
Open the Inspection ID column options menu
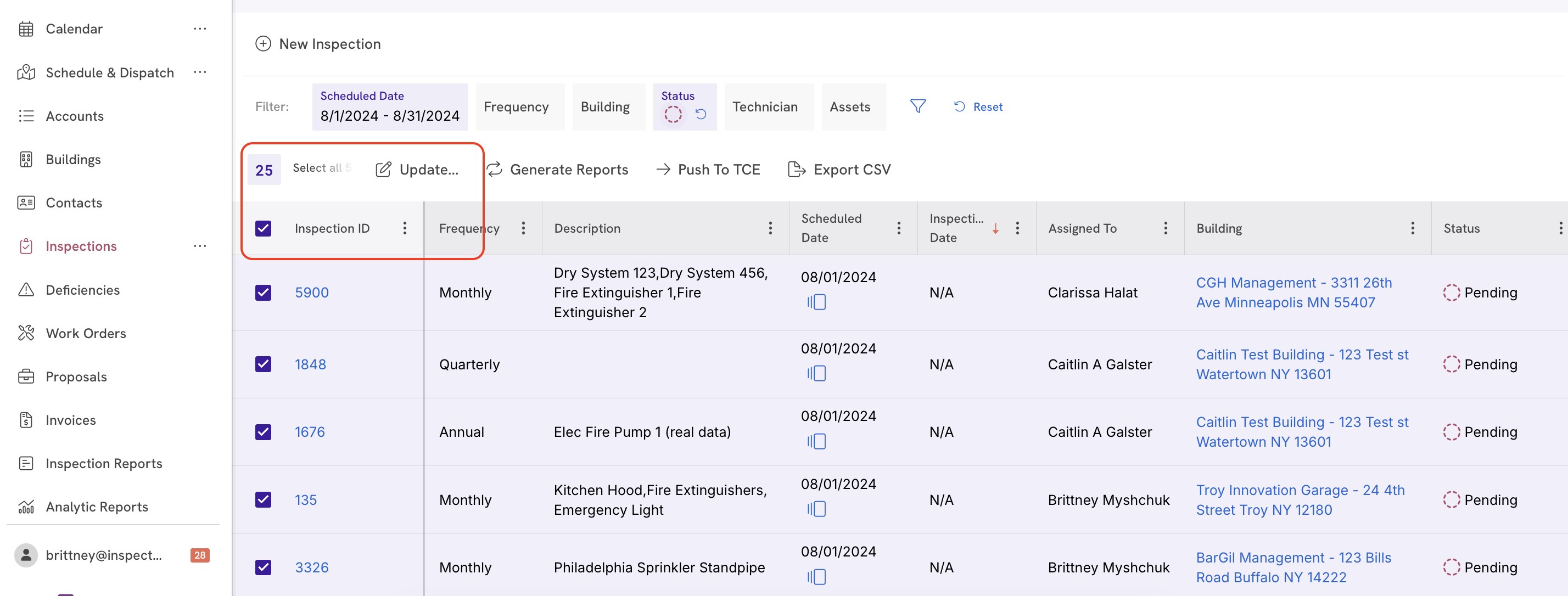405,228
